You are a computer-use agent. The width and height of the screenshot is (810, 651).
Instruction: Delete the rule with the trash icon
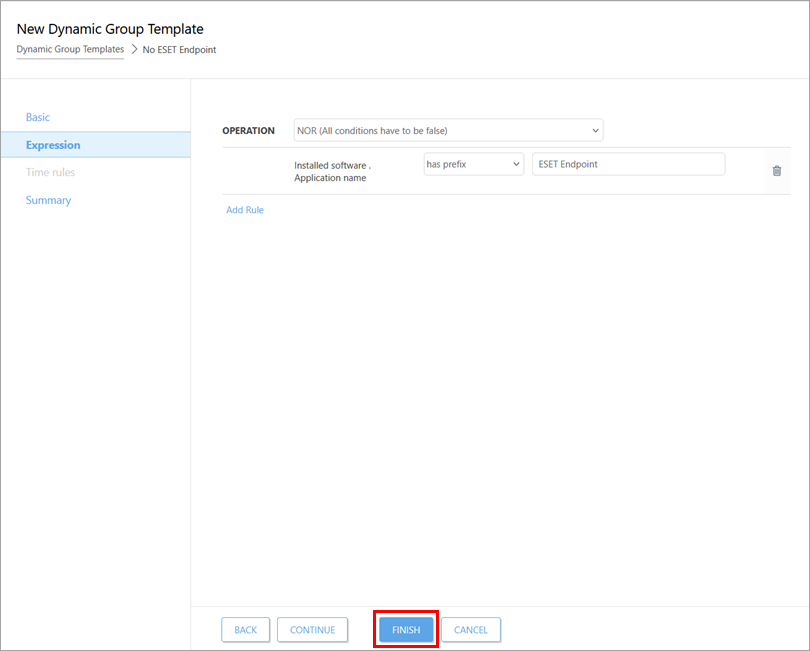coord(776,171)
